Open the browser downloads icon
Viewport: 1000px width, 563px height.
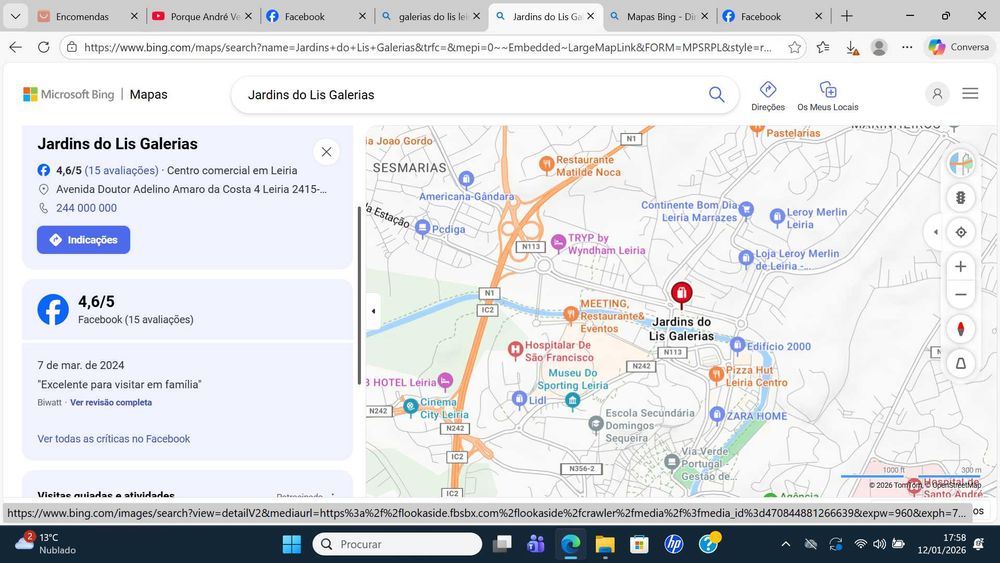click(x=851, y=47)
